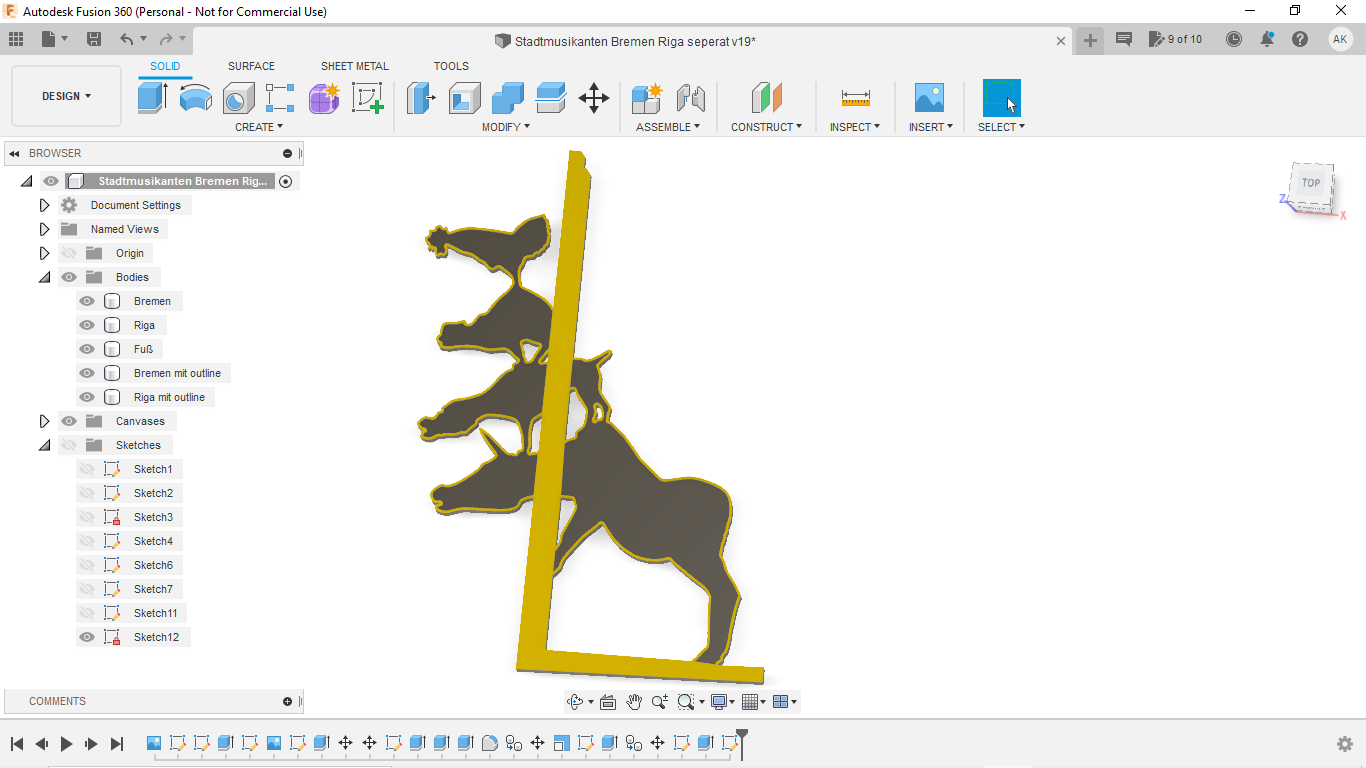Viewport: 1366px width, 768px height.
Task: Click the Look At icon
Action: coord(607,702)
